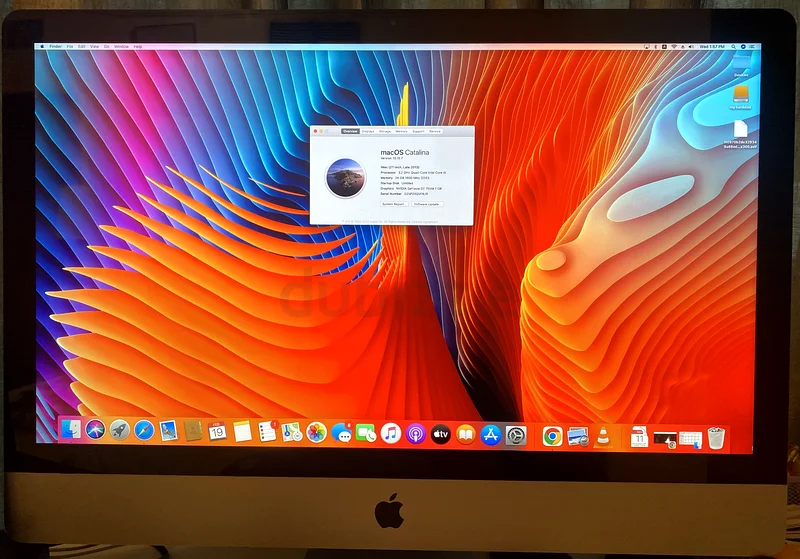
Task: Launch Siri from the Dock
Action: click(x=95, y=430)
